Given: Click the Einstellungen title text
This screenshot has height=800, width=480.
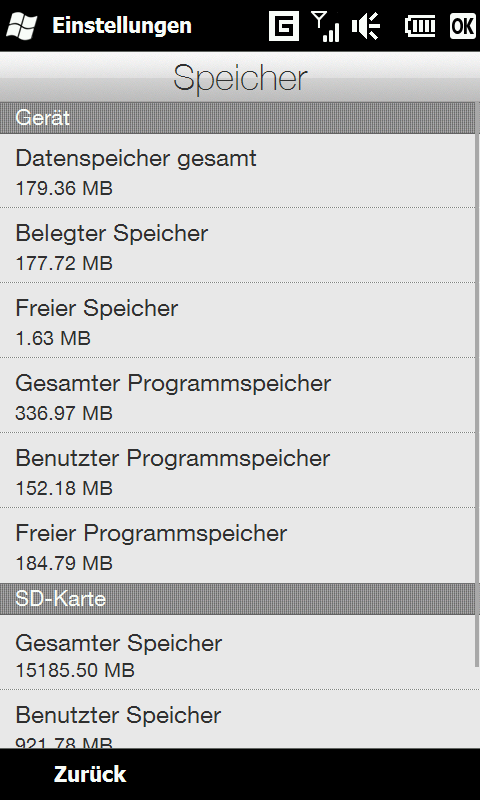Looking at the screenshot, I should click(x=122, y=26).
